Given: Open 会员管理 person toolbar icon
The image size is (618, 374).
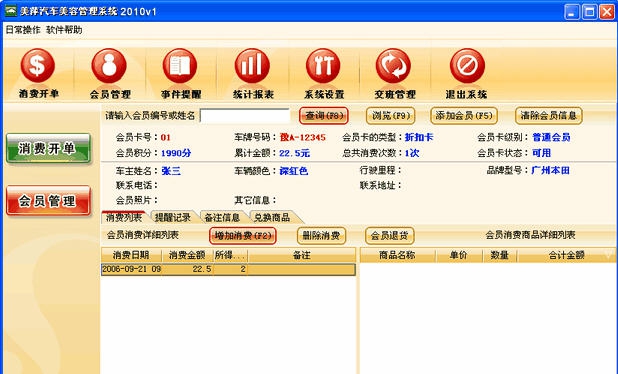Looking at the screenshot, I should pos(109,66).
